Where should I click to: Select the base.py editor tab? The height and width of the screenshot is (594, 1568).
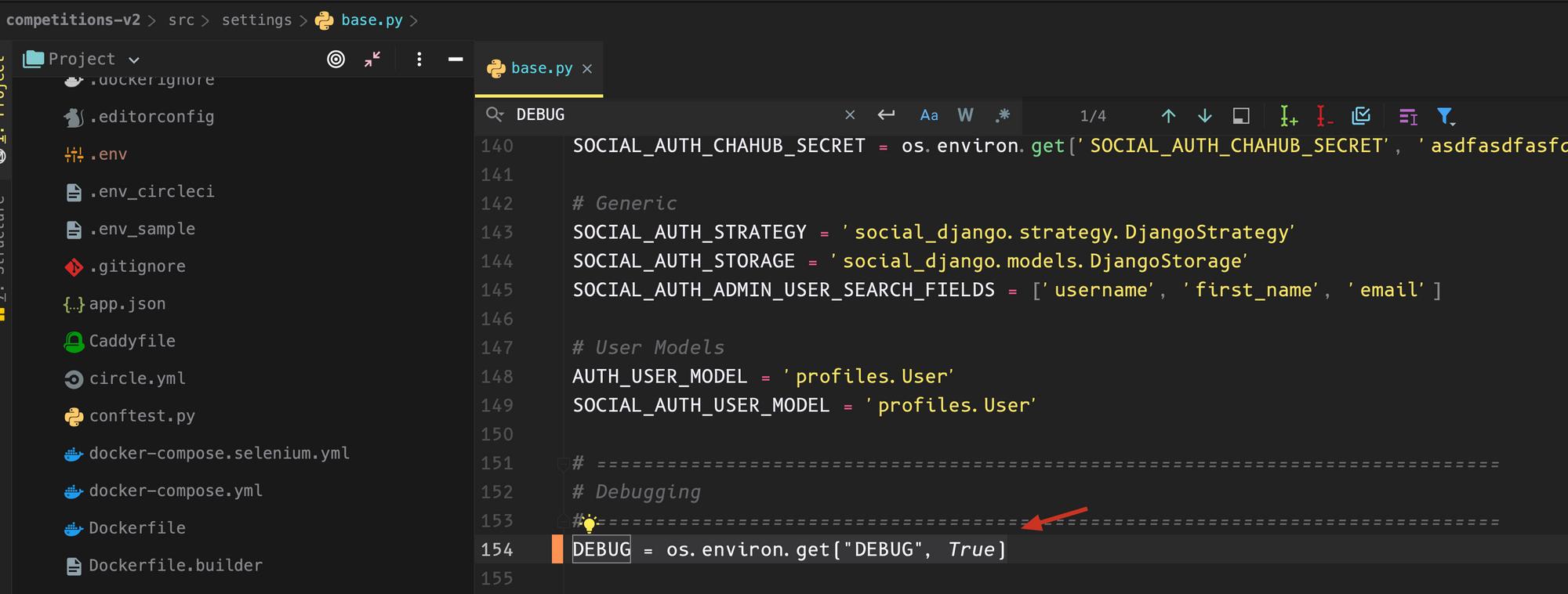point(541,69)
